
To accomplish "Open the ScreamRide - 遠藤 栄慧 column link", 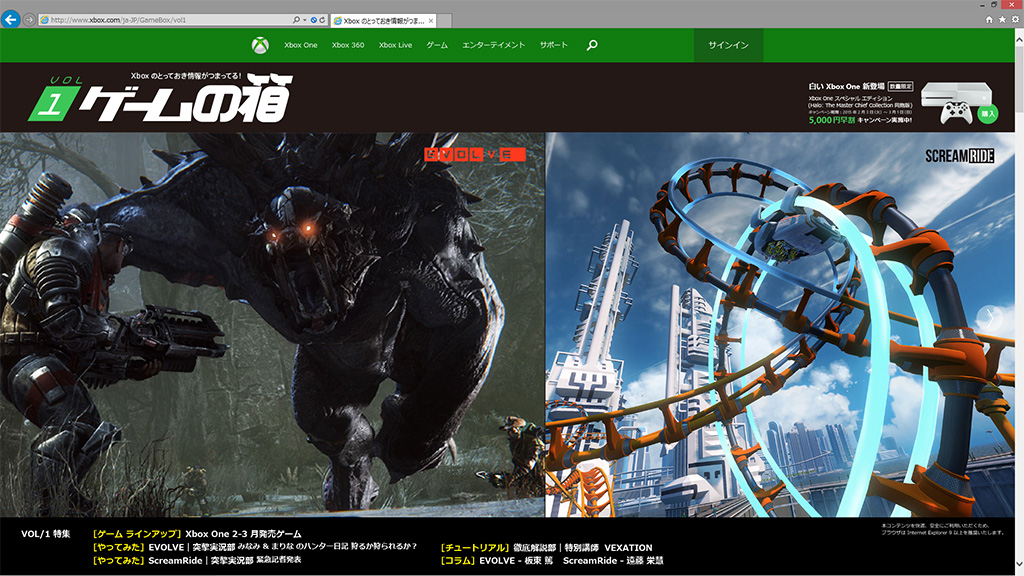I will point(613,560).
